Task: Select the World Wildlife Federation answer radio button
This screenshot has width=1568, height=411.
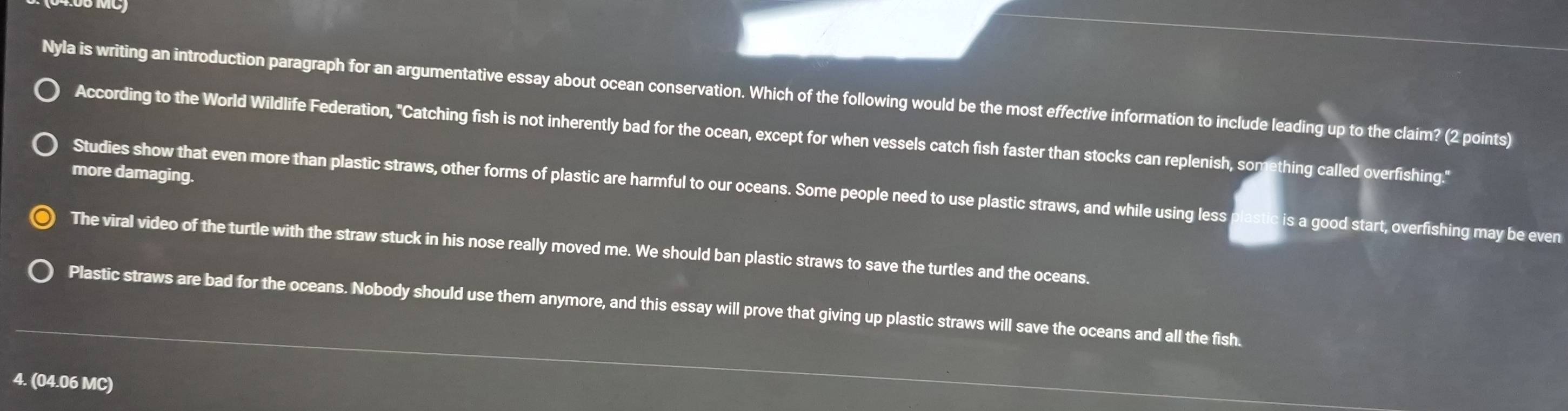Action: [47, 92]
